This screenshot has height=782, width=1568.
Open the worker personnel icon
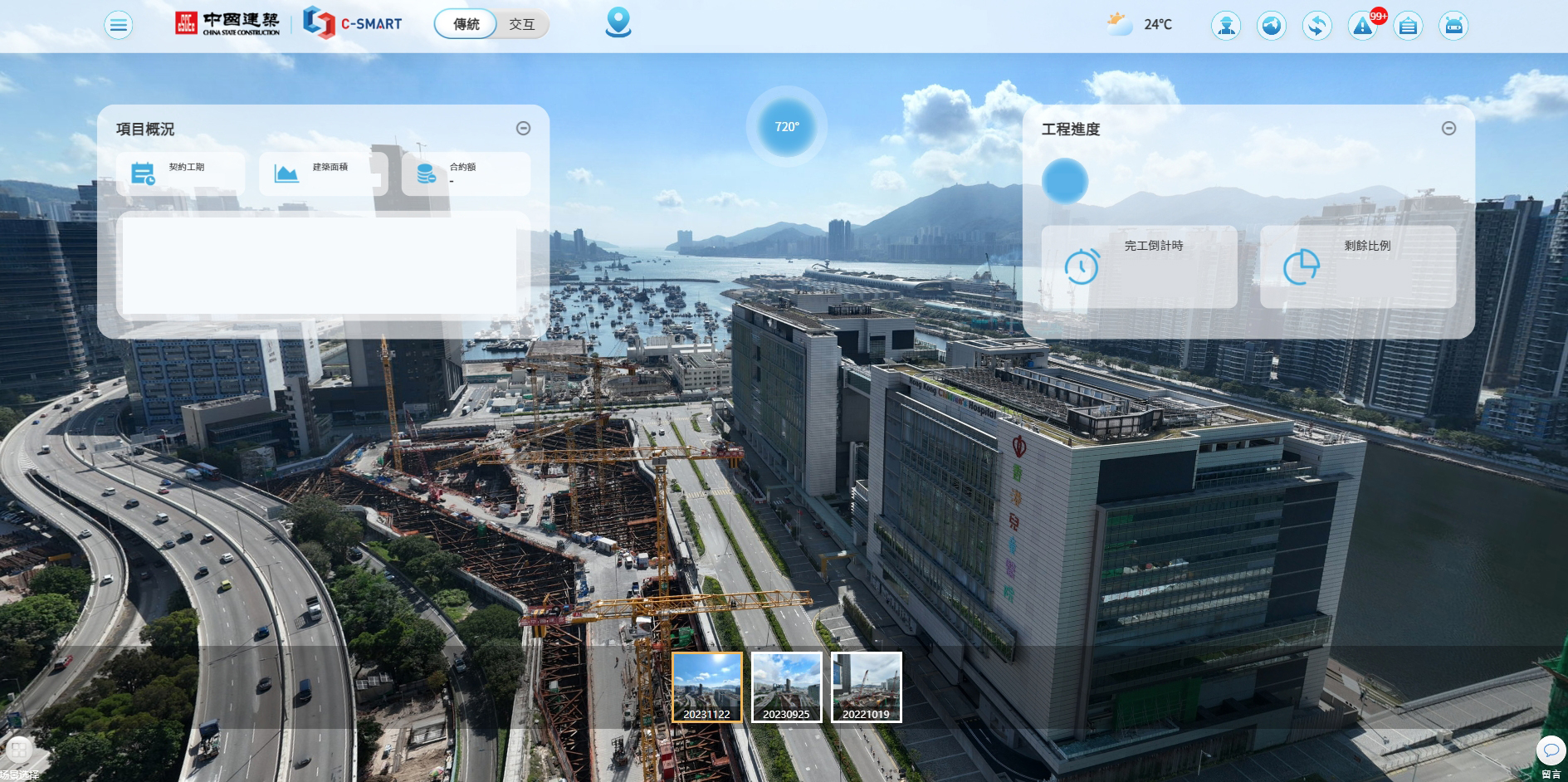(x=1226, y=26)
